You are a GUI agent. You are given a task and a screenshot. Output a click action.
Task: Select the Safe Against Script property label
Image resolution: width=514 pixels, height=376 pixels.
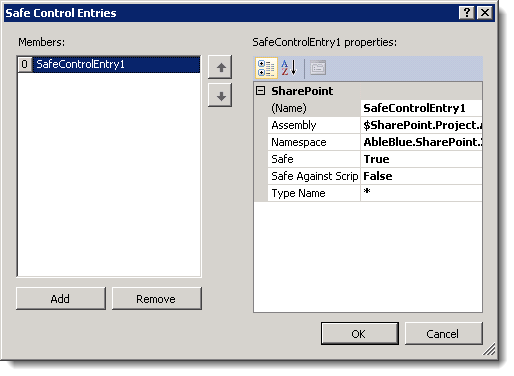pos(314,176)
